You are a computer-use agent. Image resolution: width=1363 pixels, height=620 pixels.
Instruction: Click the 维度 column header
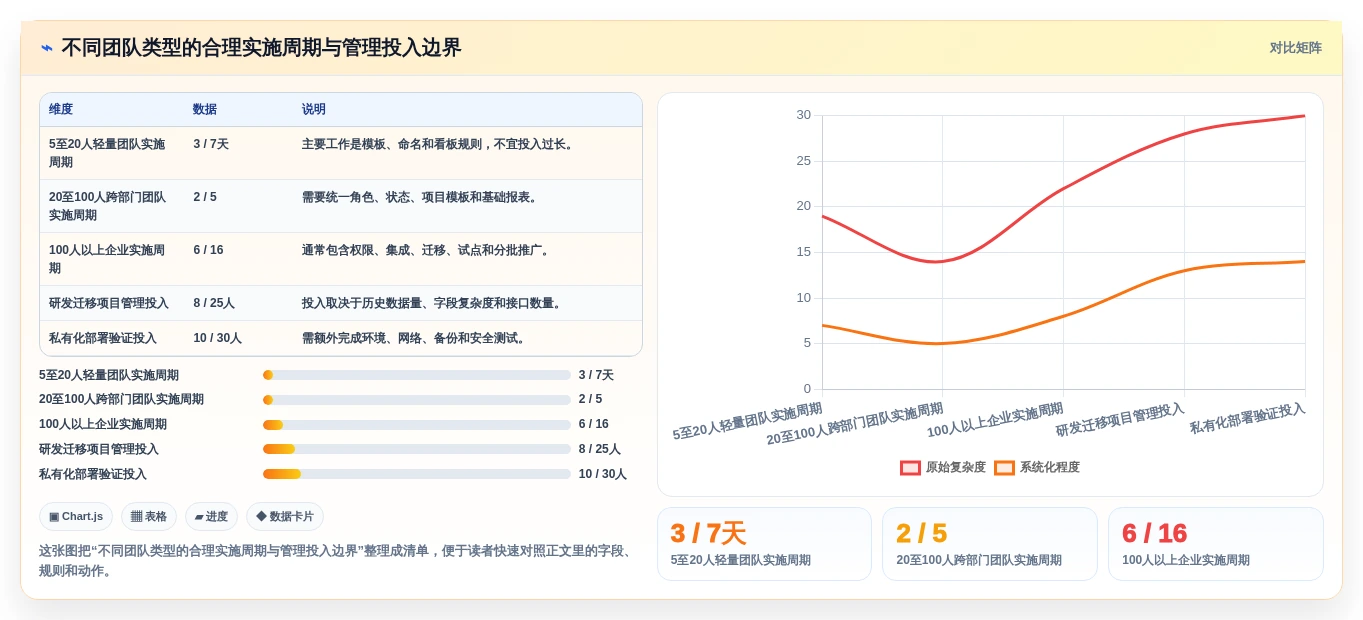61,109
